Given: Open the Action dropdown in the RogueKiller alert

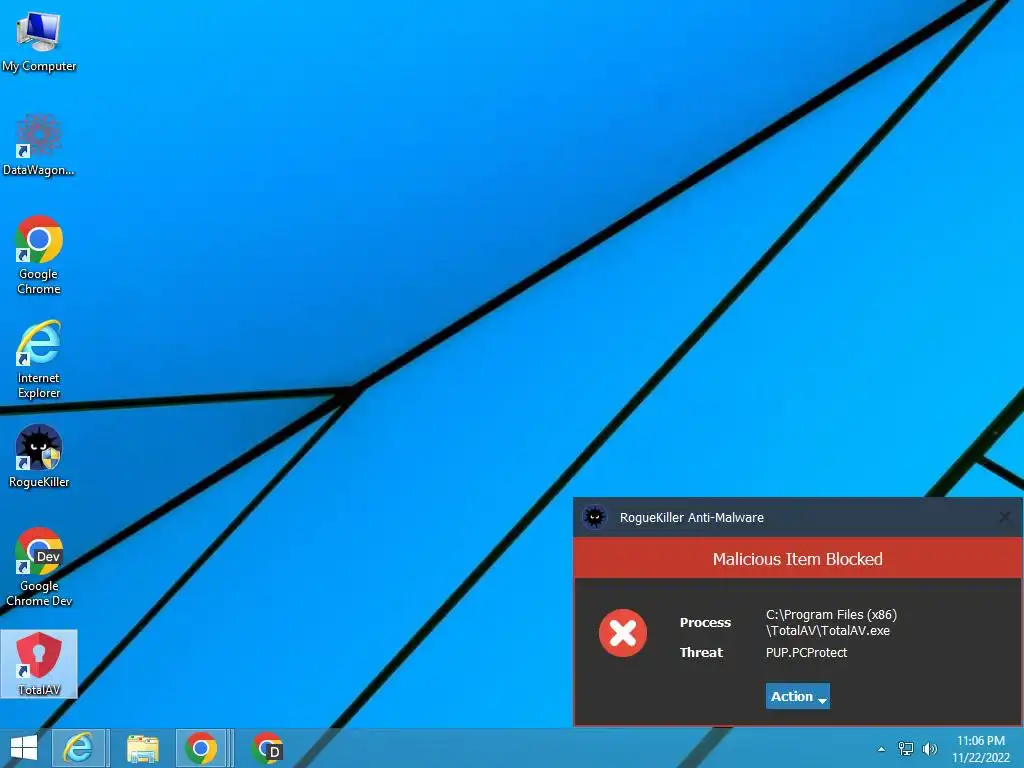Looking at the screenshot, I should point(797,696).
